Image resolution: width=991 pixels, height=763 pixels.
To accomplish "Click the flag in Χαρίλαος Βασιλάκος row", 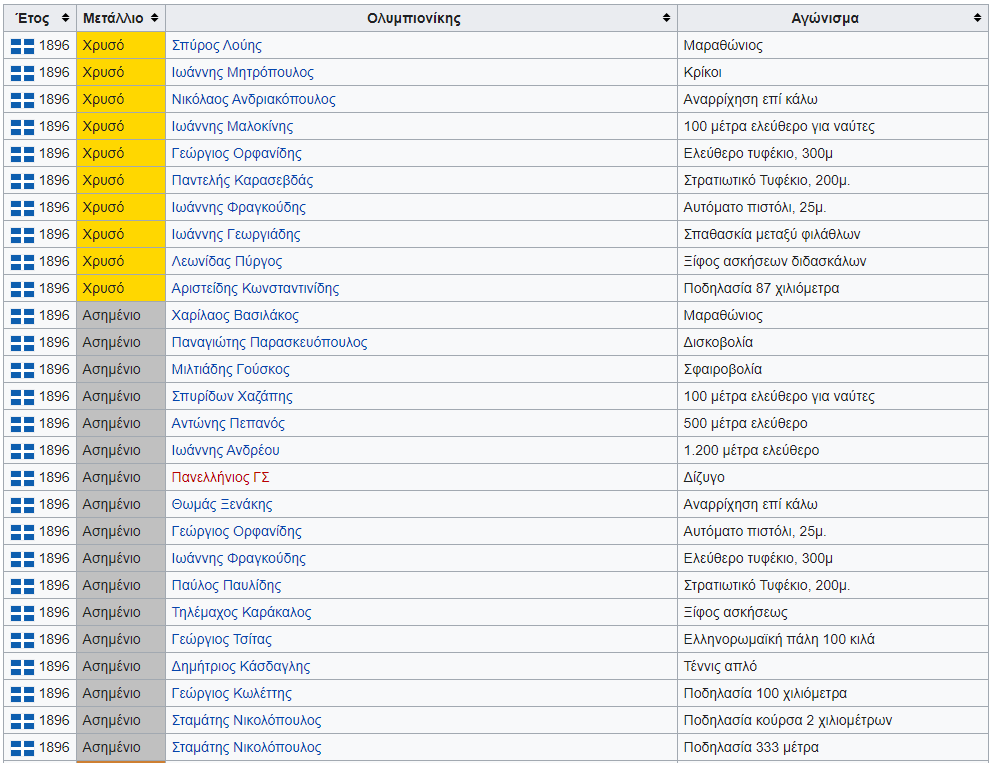I will (22, 316).
